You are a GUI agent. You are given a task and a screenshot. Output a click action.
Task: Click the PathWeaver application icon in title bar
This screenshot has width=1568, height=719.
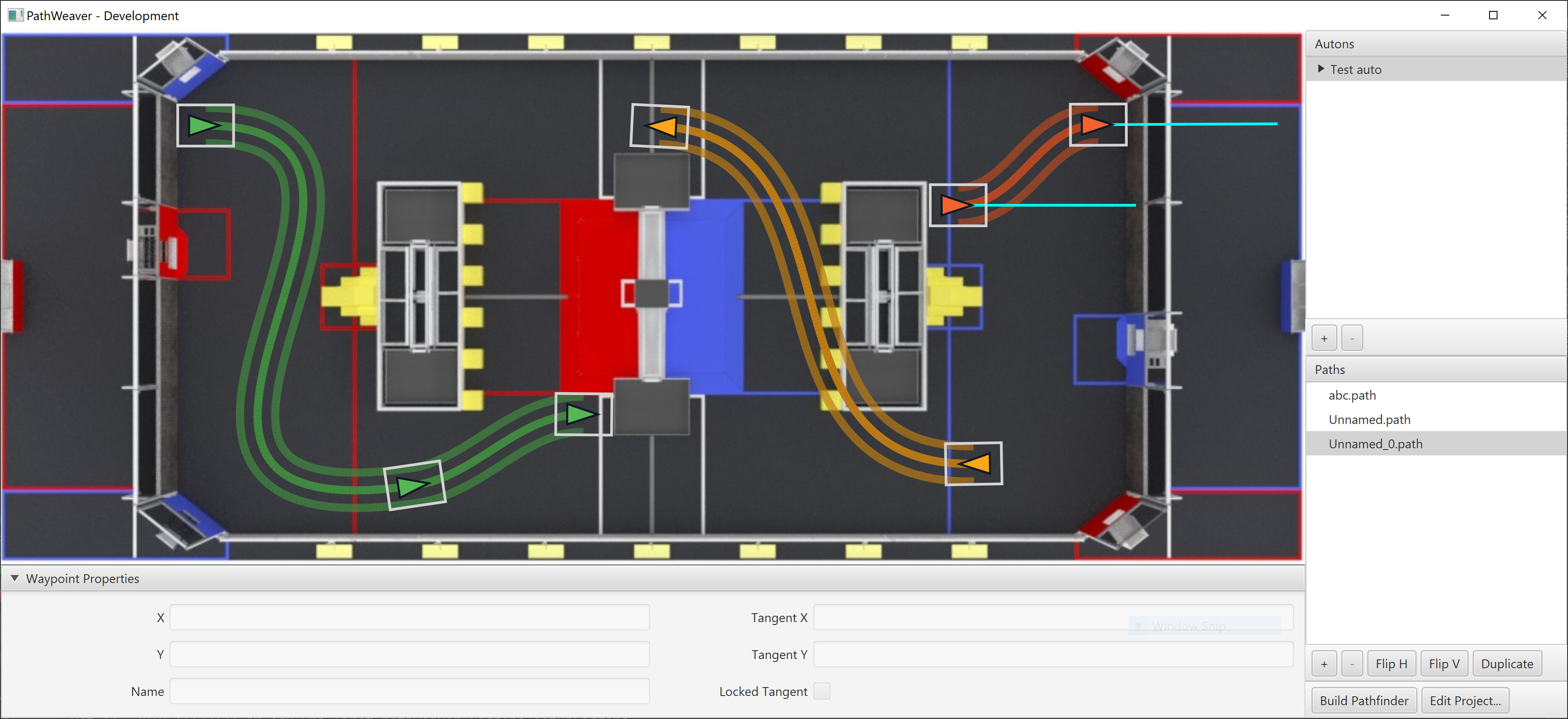point(15,15)
